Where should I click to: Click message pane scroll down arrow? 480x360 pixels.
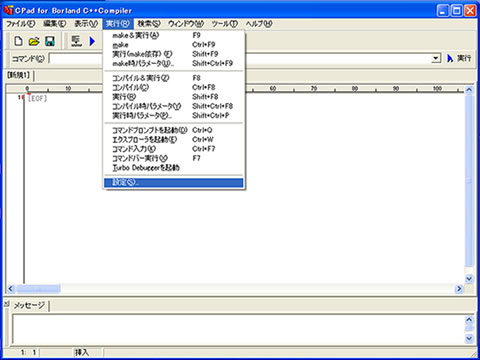point(469,339)
